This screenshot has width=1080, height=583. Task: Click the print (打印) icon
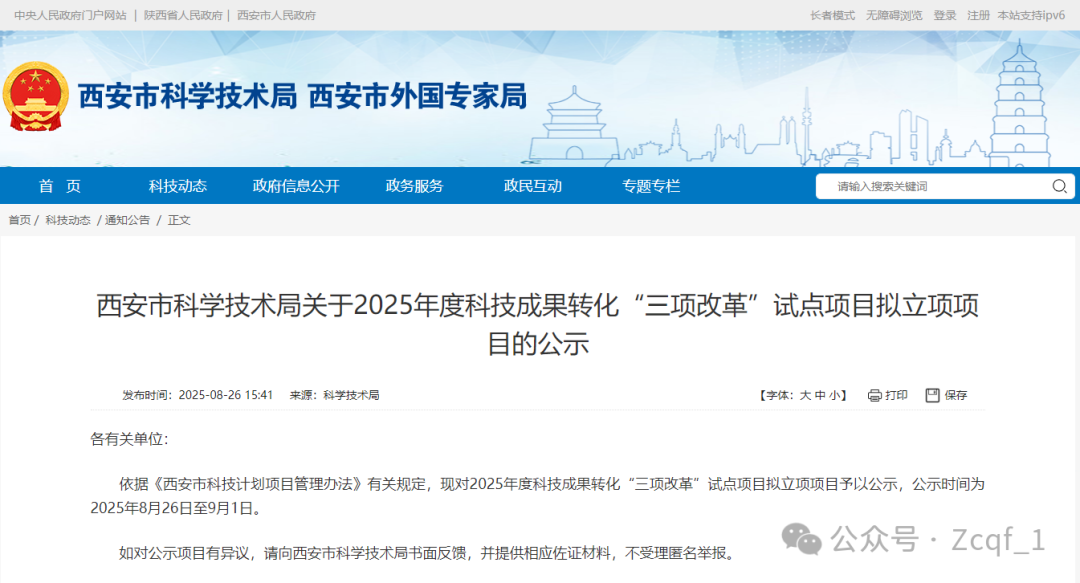(x=873, y=395)
